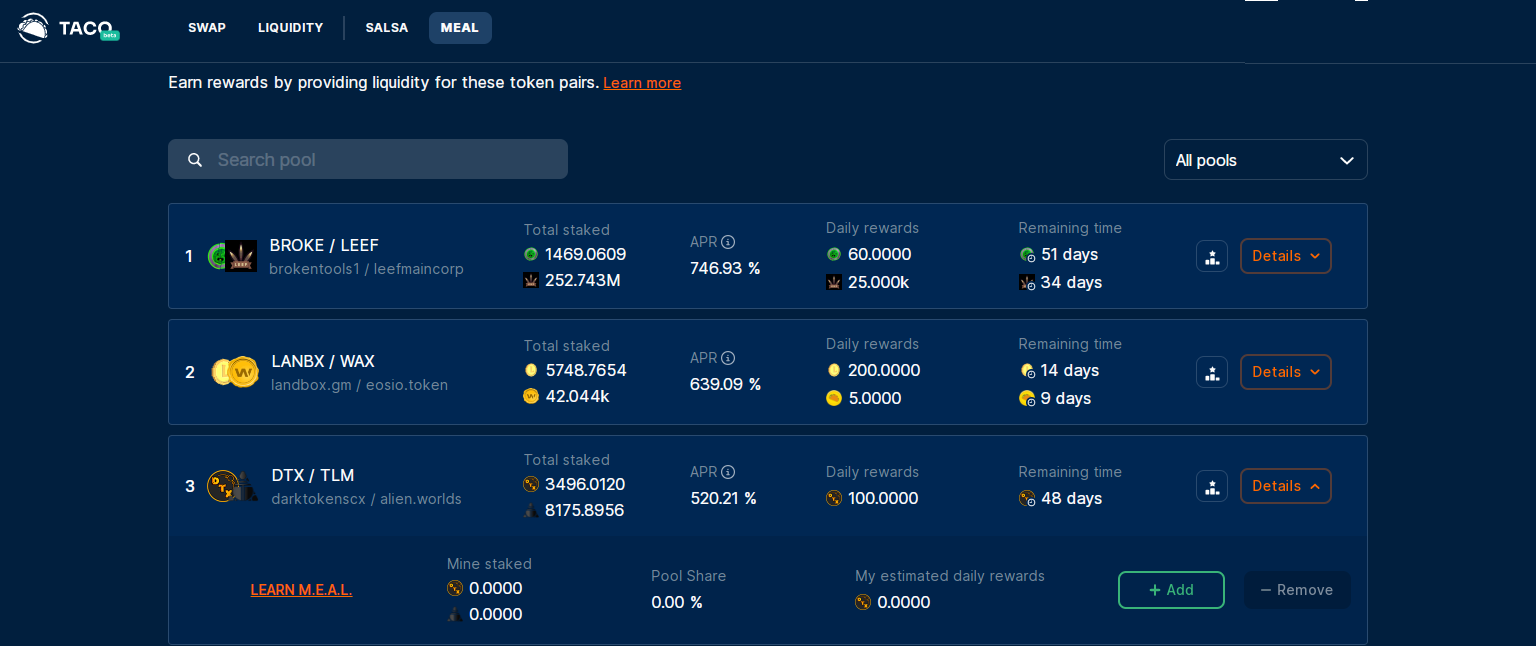The width and height of the screenshot is (1536, 646).
Task: Open the SALSA tab
Action: tap(387, 28)
